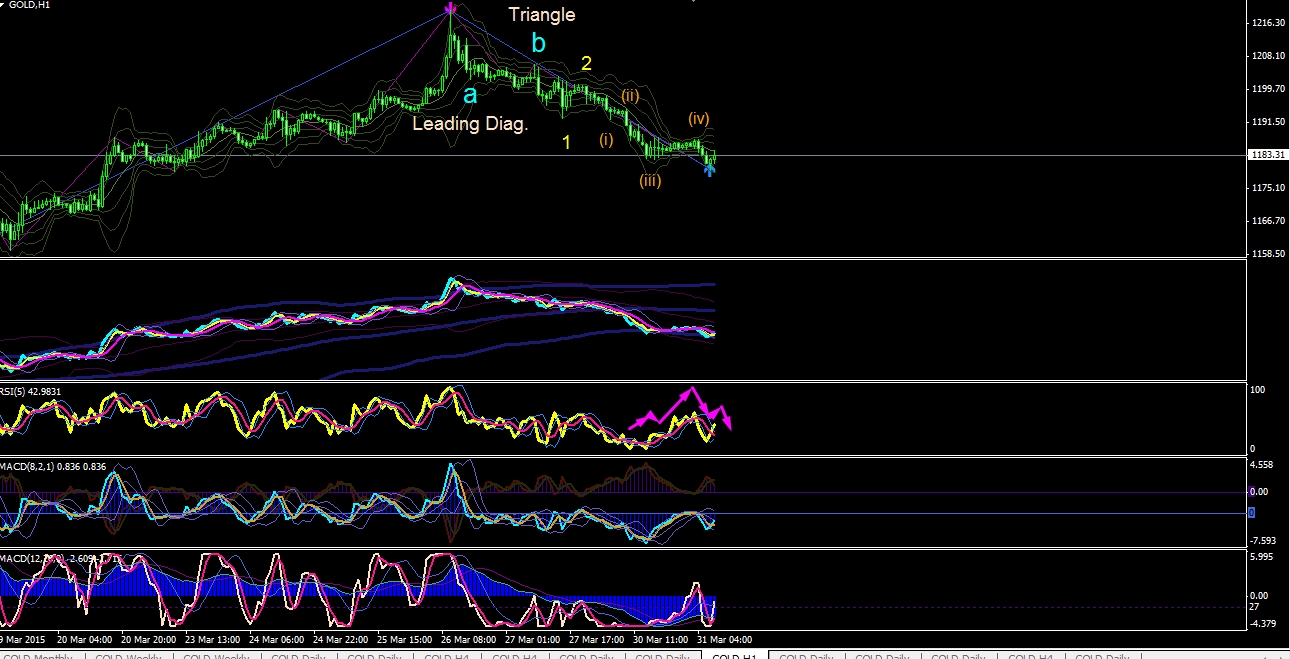Screen dimensions: 1290x659
Task: Select the magenta zigzag drawing on RSI
Action: pyautogui.click(x=681, y=410)
